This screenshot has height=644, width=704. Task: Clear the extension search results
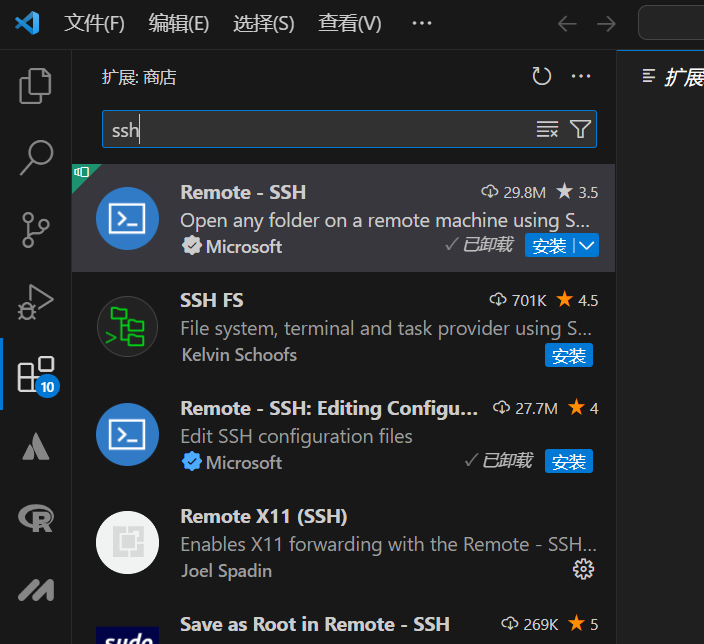[547, 129]
